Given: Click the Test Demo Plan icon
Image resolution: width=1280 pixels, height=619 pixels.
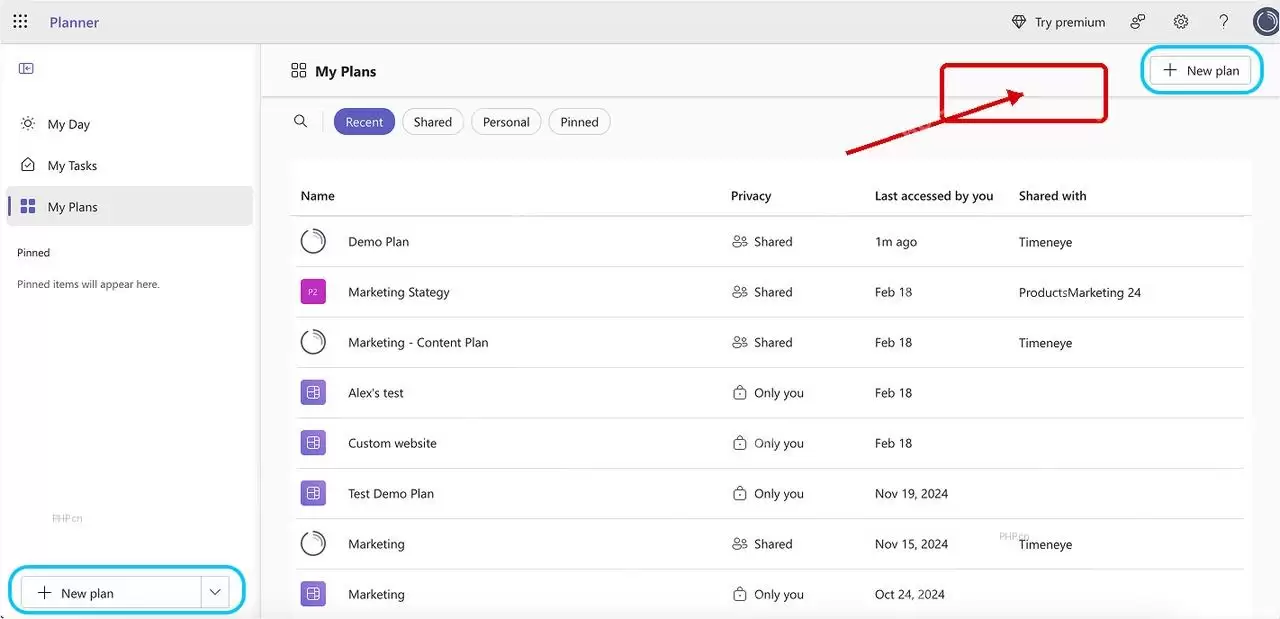Looking at the screenshot, I should click(313, 493).
